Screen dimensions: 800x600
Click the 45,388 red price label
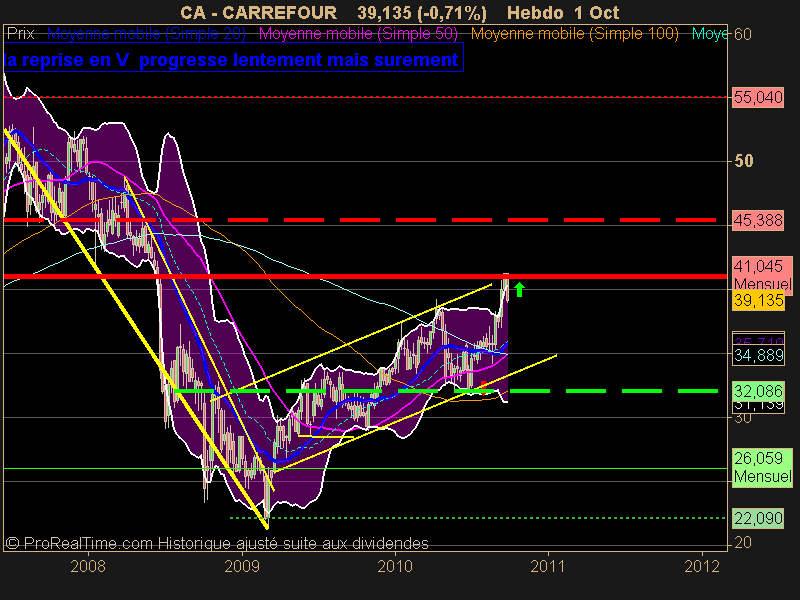pos(758,220)
